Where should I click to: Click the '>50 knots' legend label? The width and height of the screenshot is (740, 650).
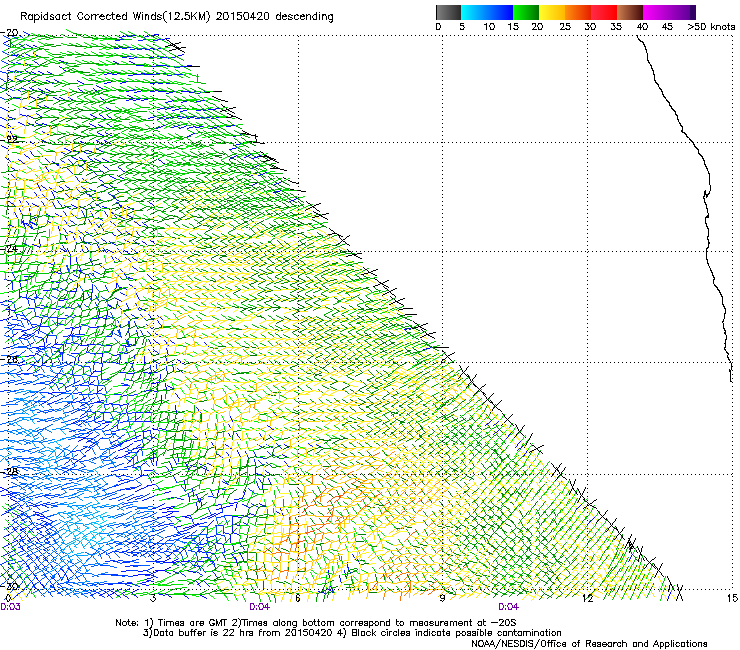(711, 27)
